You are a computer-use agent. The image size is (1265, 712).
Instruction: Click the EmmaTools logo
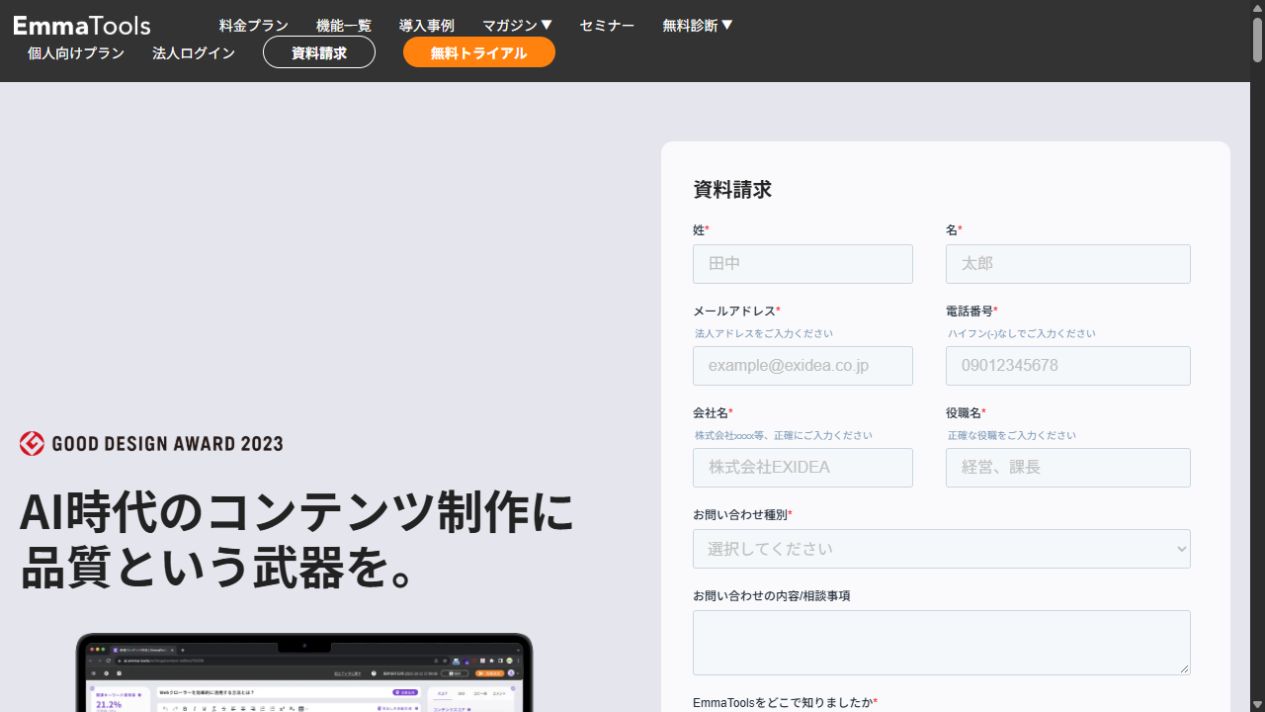point(82,25)
